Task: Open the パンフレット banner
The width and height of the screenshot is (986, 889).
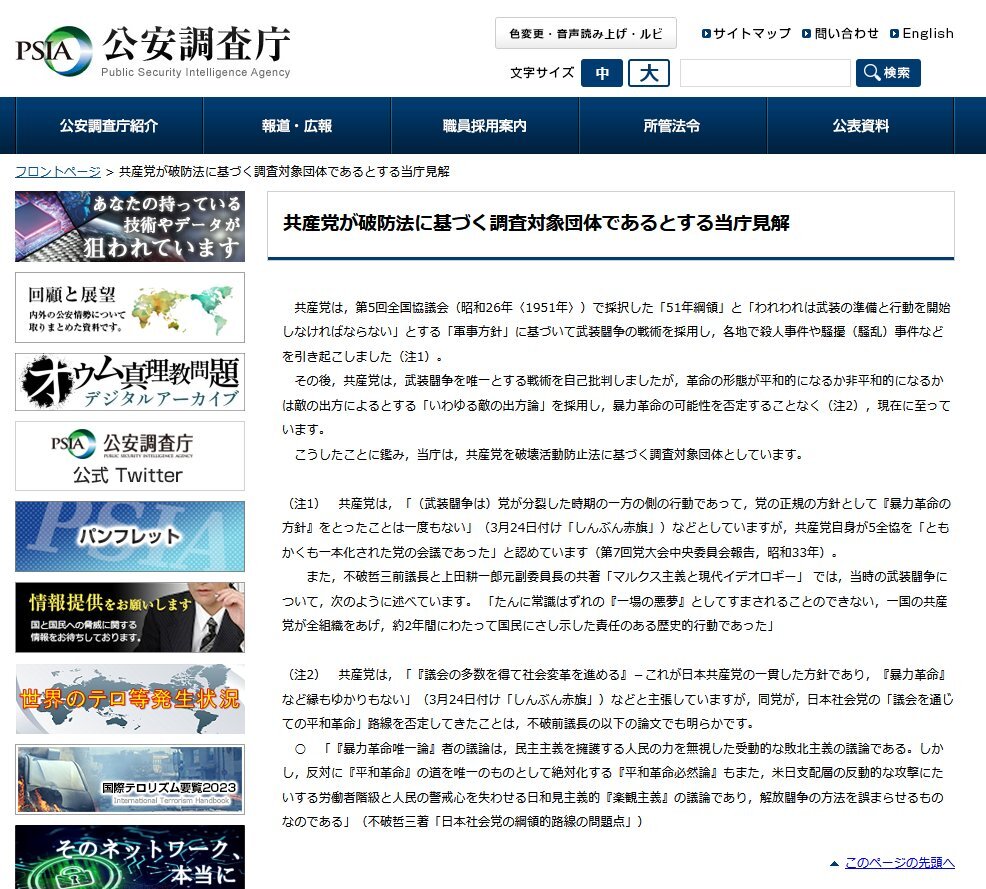Action: click(x=130, y=536)
